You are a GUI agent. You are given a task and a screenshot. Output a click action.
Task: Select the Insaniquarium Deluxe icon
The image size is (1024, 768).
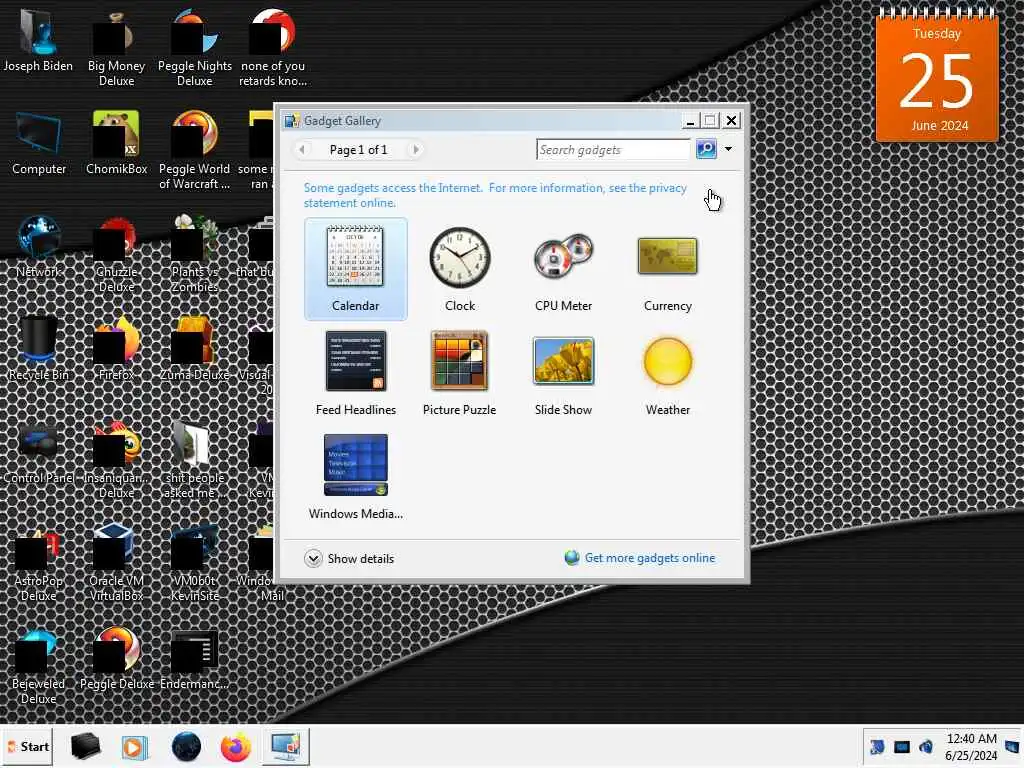click(116, 460)
